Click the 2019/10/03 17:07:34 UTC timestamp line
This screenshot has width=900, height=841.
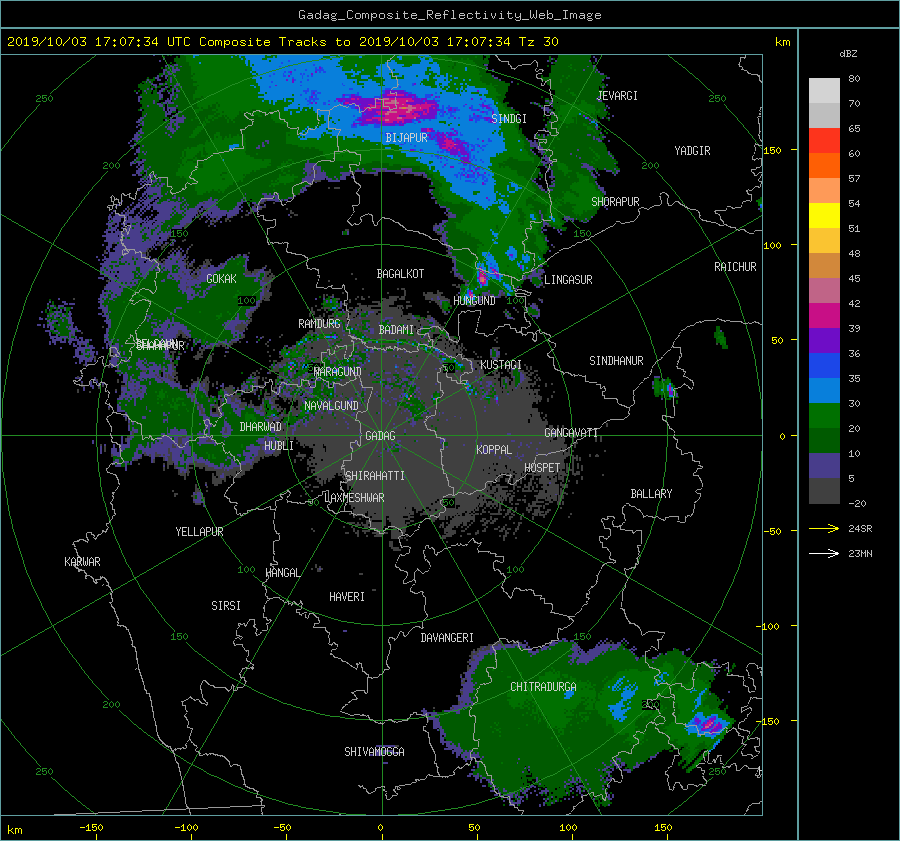[282, 41]
